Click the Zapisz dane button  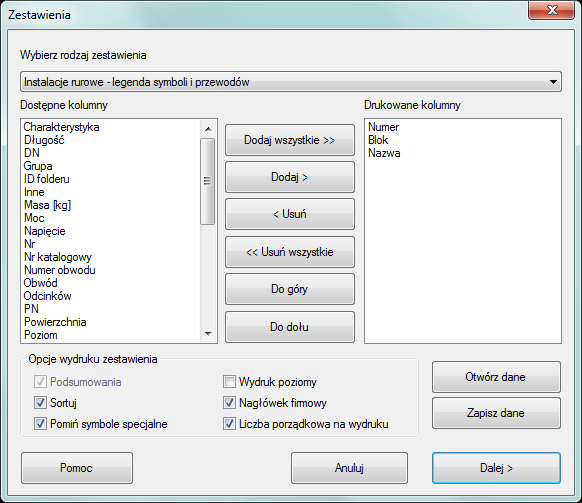(x=496, y=413)
